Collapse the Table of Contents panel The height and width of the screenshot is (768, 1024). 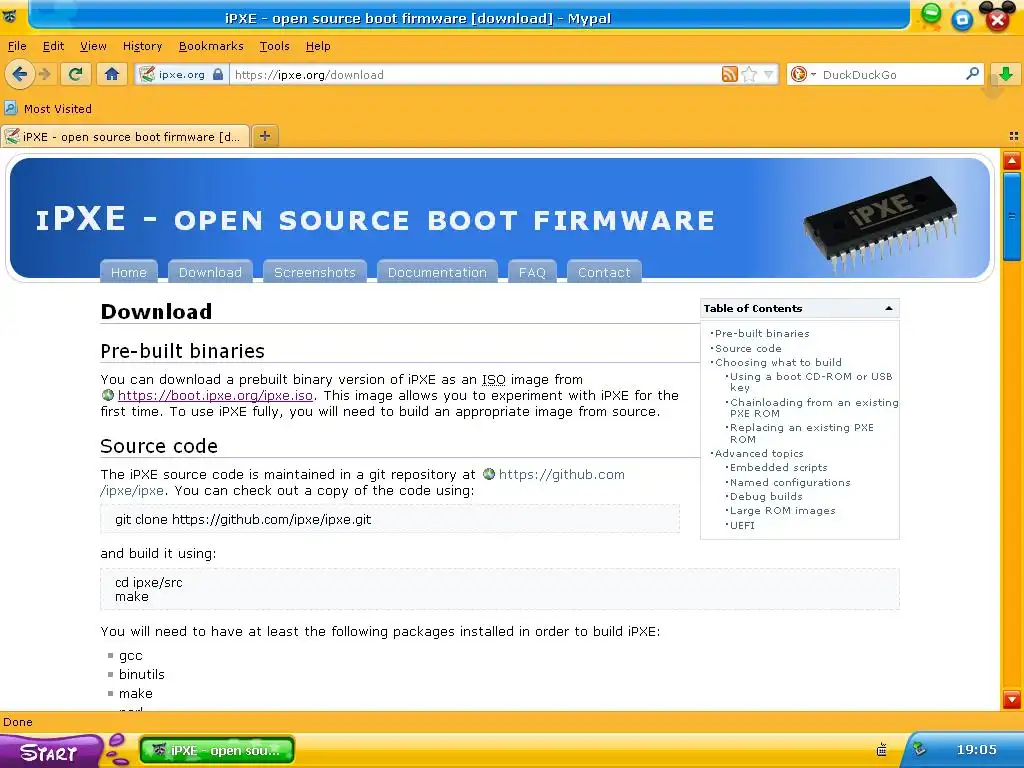[x=889, y=308]
